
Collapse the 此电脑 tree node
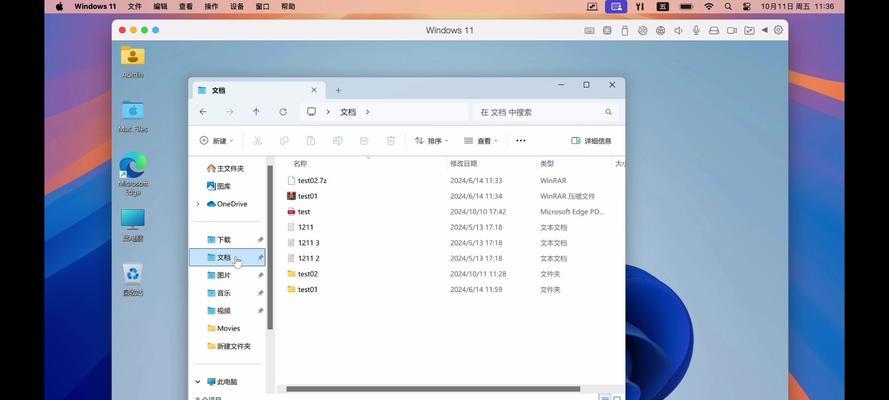tap(198, 382)
